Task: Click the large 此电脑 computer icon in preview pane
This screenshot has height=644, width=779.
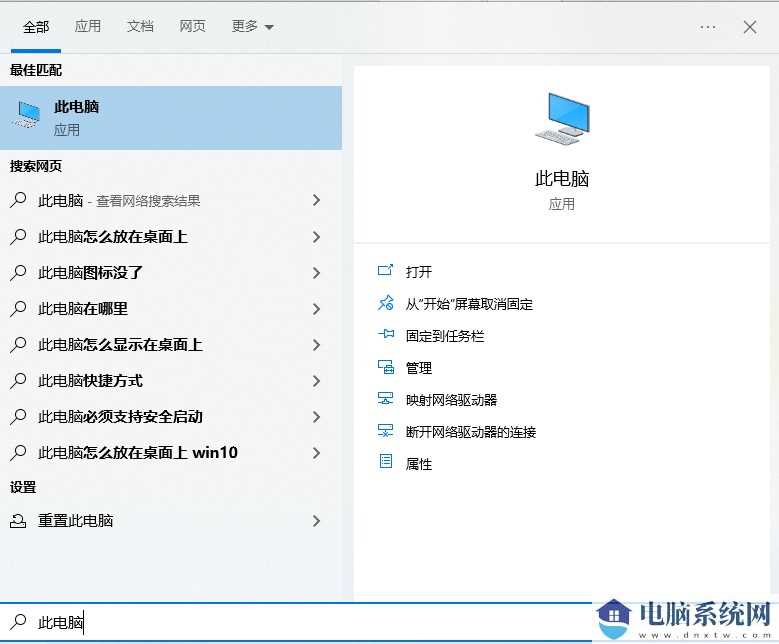Action: click(562, 118)
